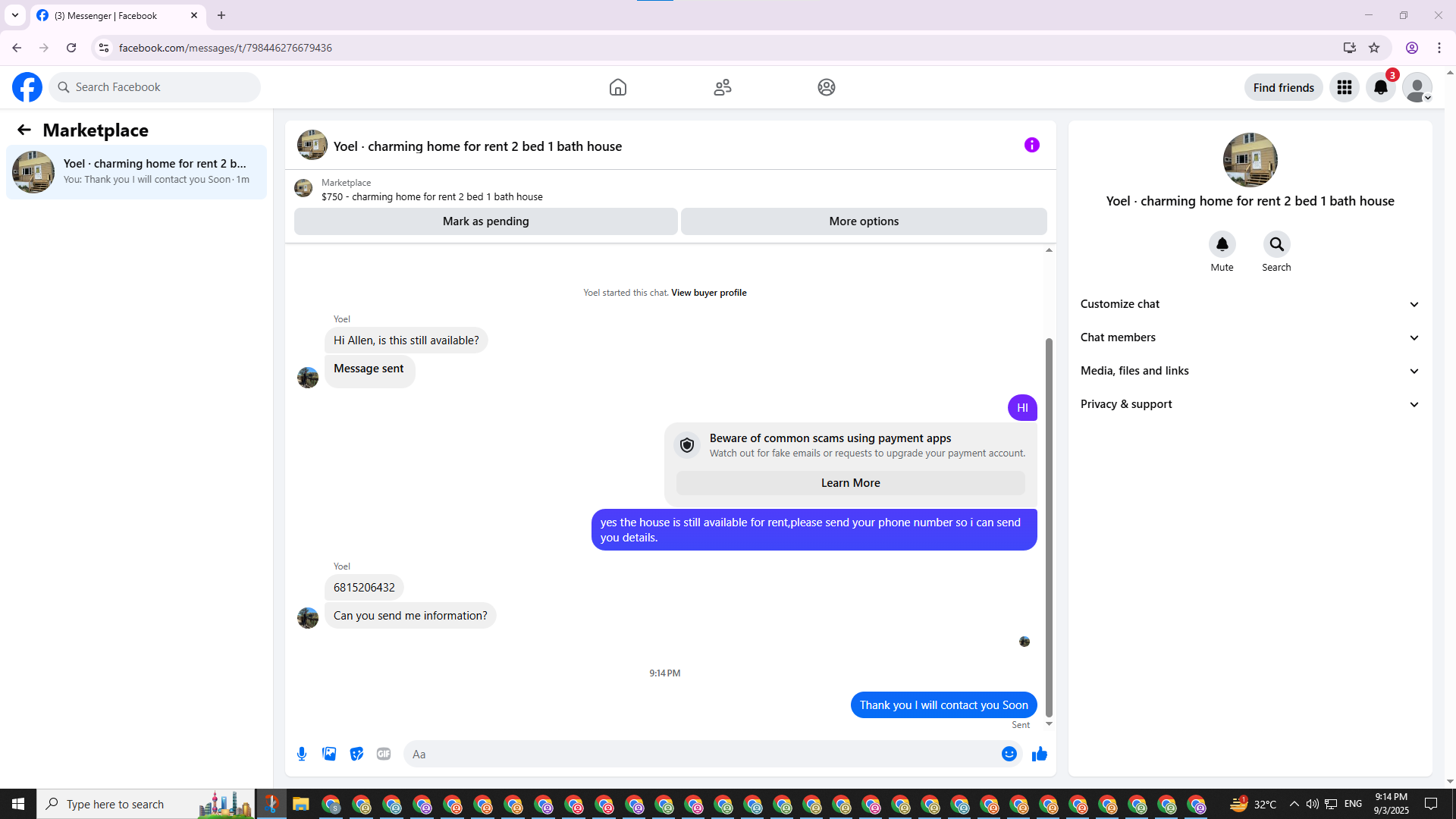The width and height of the screenshot is (1456, 819).
Task: Open Windows notification center
Action: 1431,804
